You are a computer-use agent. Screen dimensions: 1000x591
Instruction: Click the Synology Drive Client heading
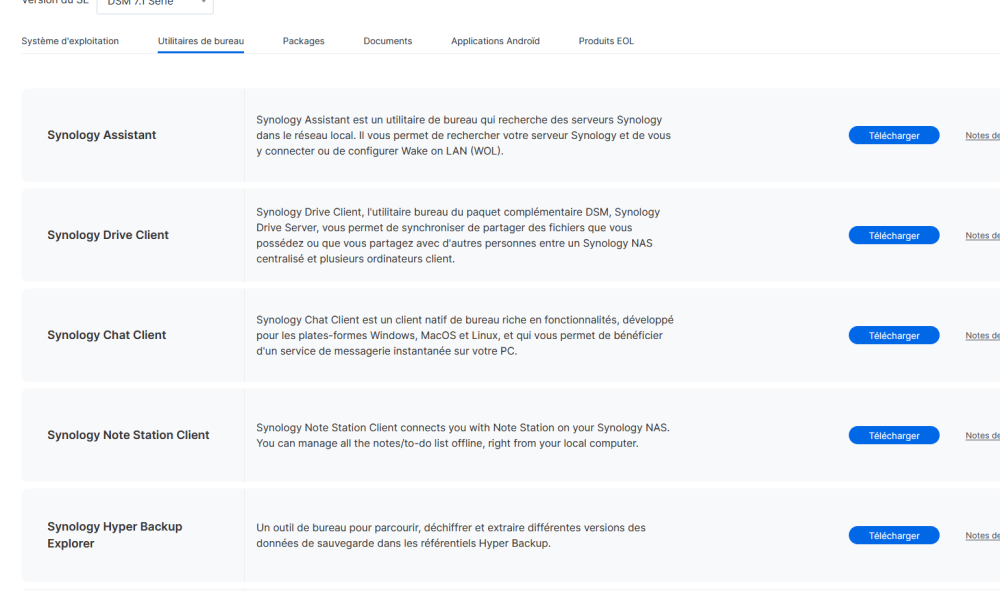click(108, 235)
